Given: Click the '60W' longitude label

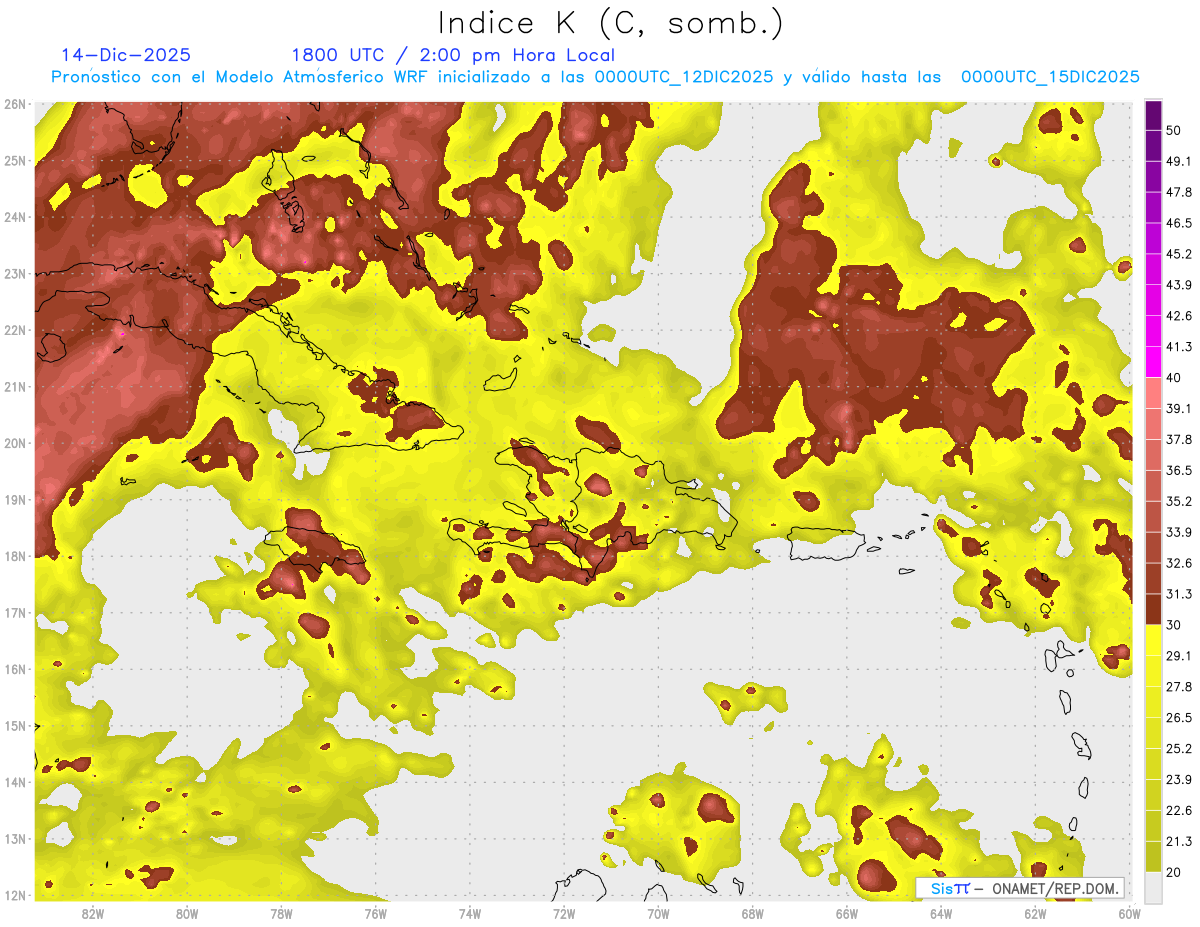Looking at the screenshot, I should pos(1129,913).
